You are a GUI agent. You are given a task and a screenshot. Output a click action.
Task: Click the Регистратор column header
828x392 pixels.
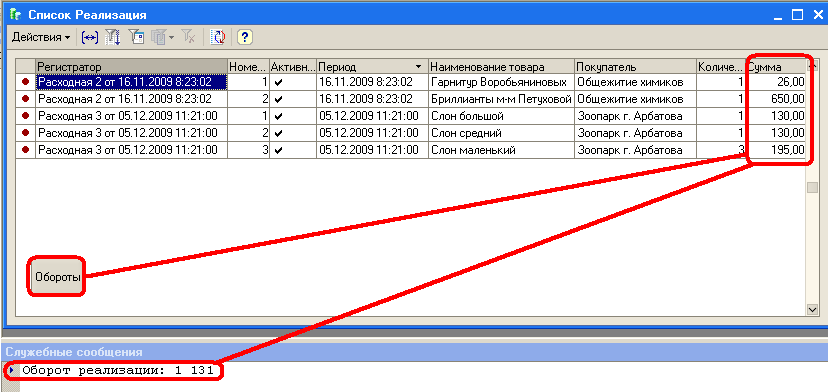[x=131, y=67]
